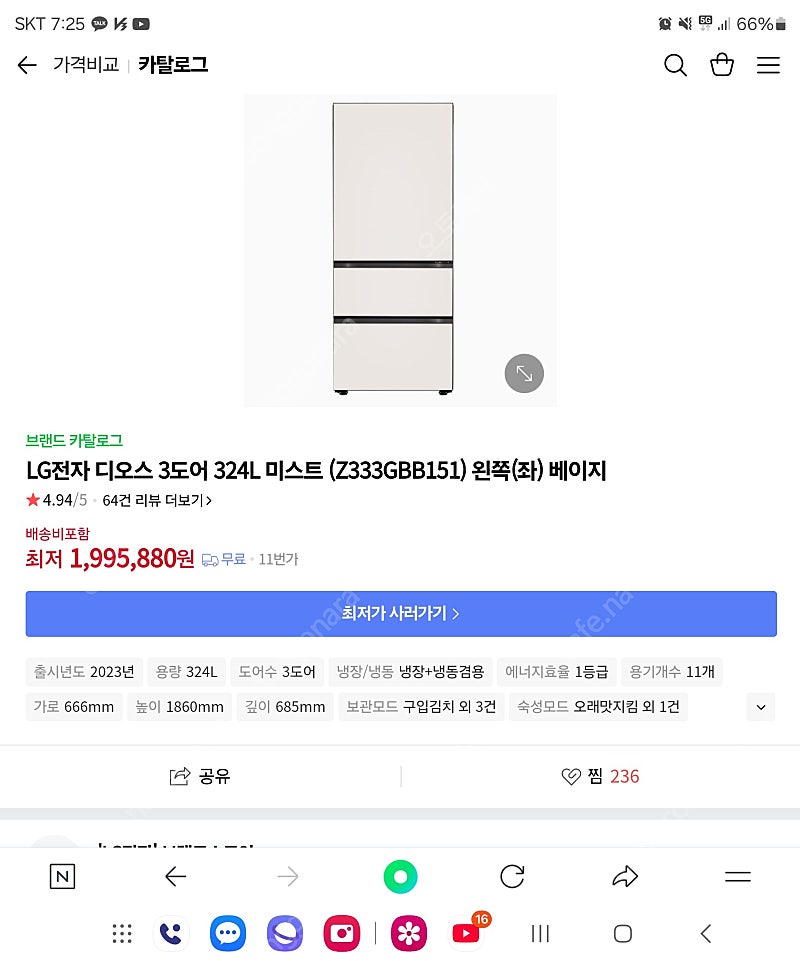Open the shopping basket icon
Viewport: 800px width, 961px height.
(x=722, y=64)
